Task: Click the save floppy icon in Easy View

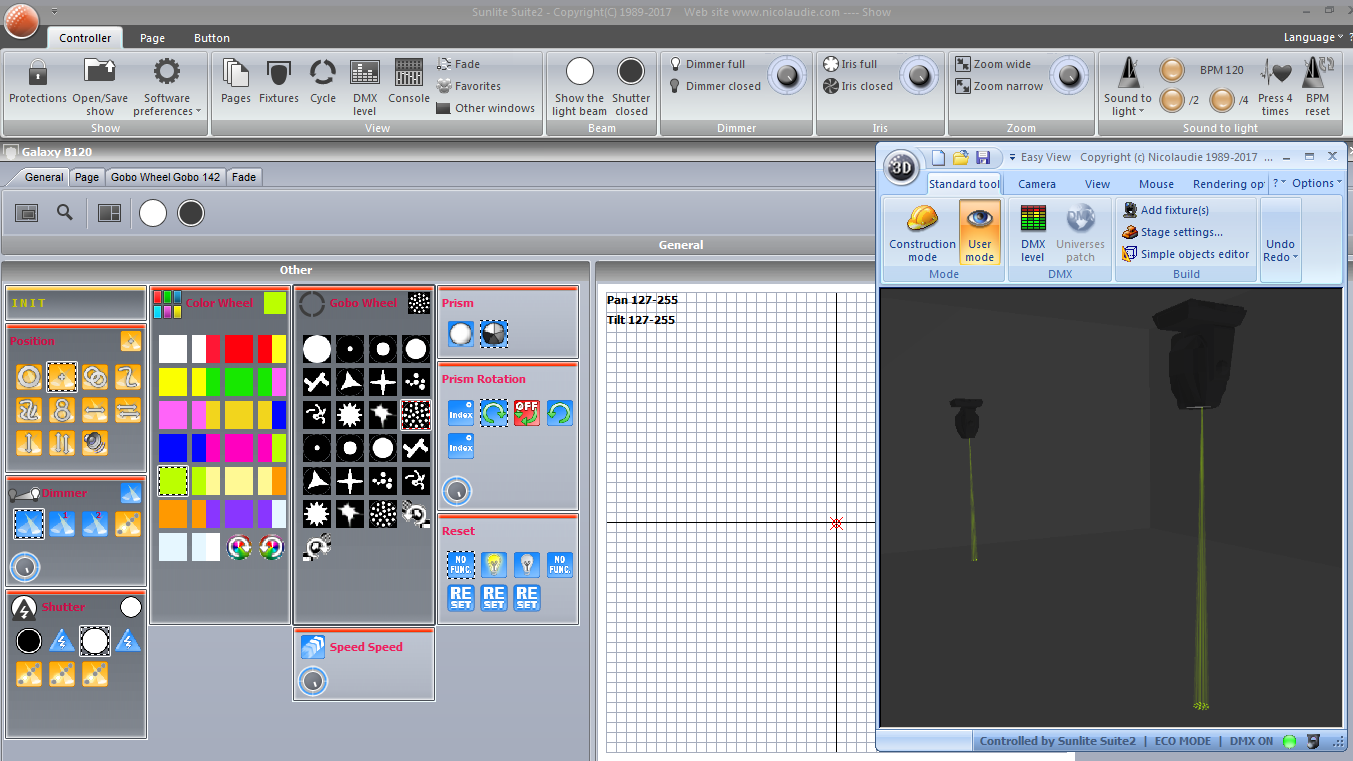Action: 983,158
